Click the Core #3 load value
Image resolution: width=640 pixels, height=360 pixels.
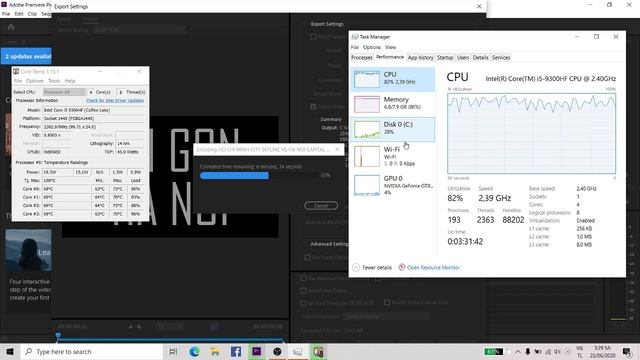(x=136, y=214)
